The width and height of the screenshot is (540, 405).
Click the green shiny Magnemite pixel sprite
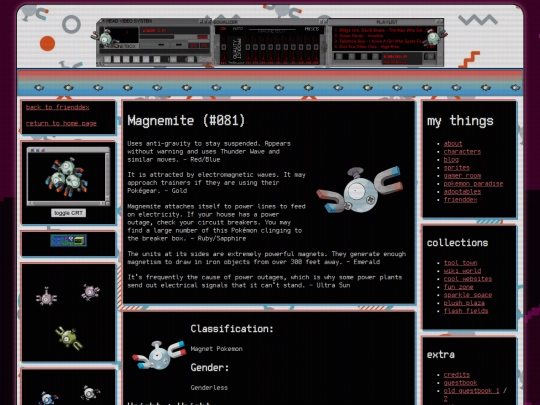(69, 338)
